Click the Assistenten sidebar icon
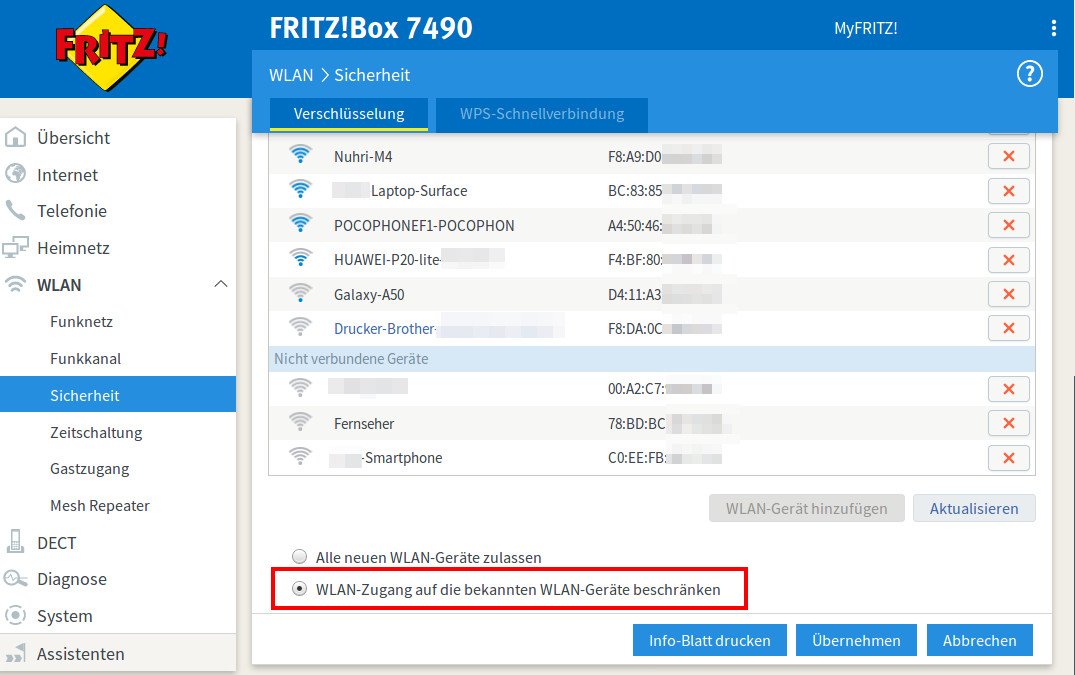 pos(15,653)
